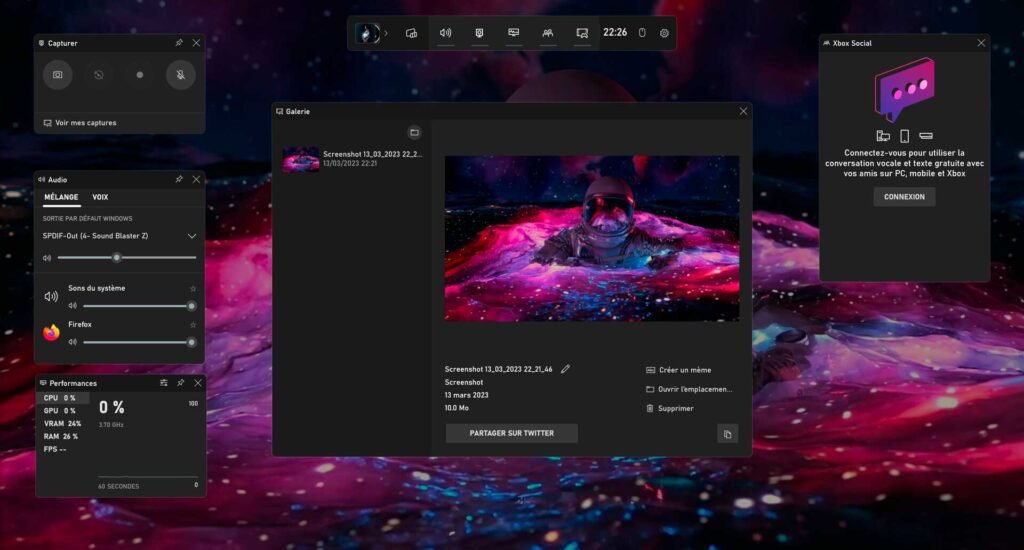Toggle the Performance widget from top bar

(514, 33)
